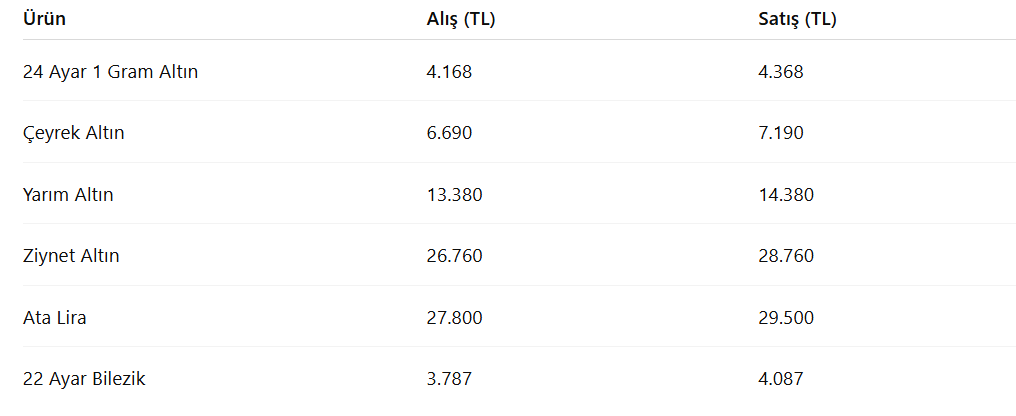
Task: Click the Bilezik selling price 4.087
Action: tap(781, 379)
